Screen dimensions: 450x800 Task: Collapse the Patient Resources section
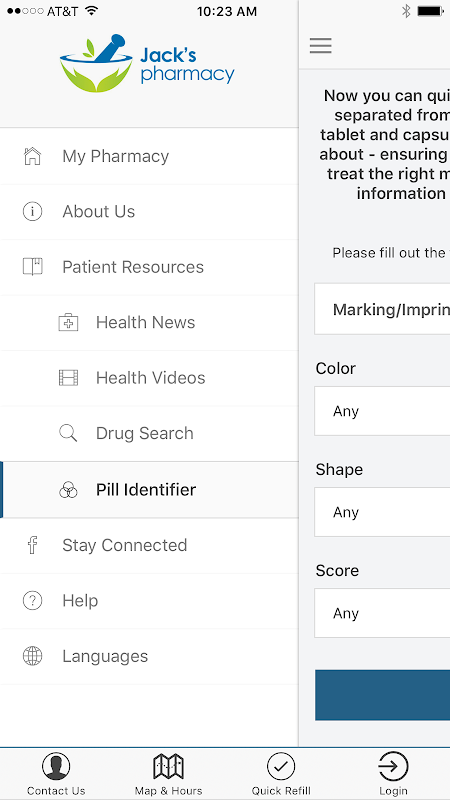pyautogui.click(x=149, y=267)
